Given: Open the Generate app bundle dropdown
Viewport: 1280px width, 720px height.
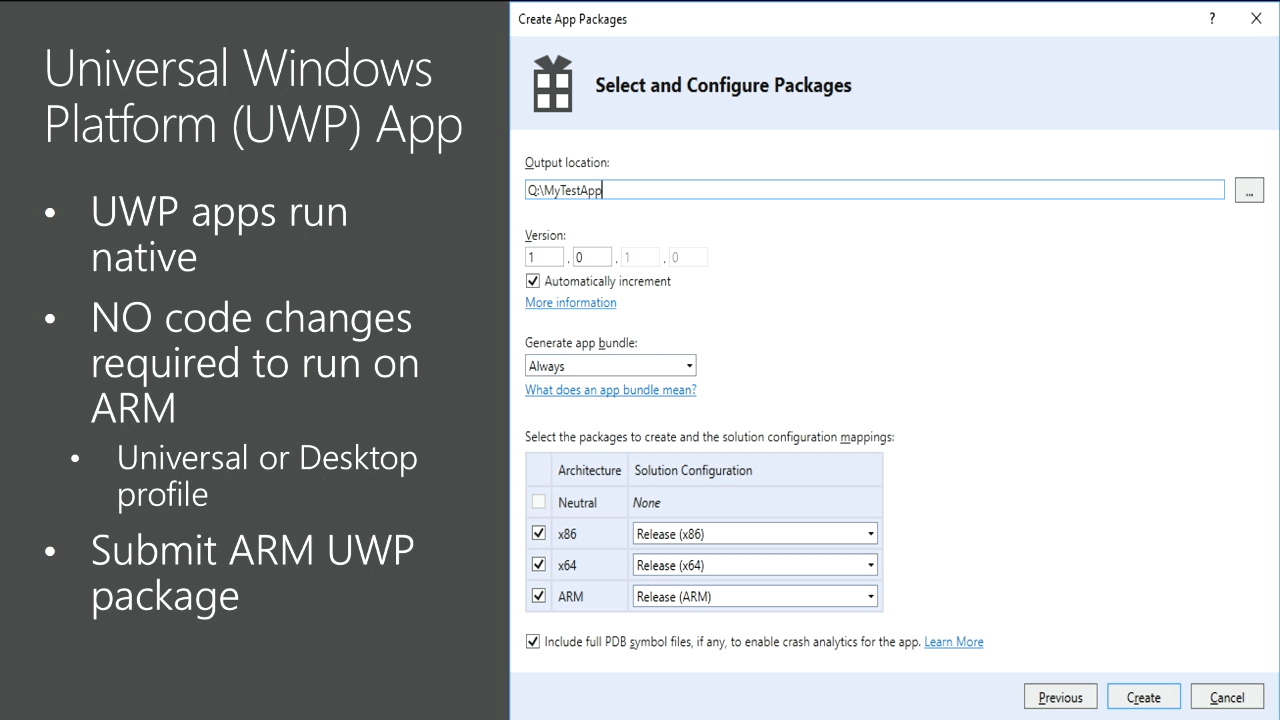Looking at the screenshot, I should [x=689, y=365].
